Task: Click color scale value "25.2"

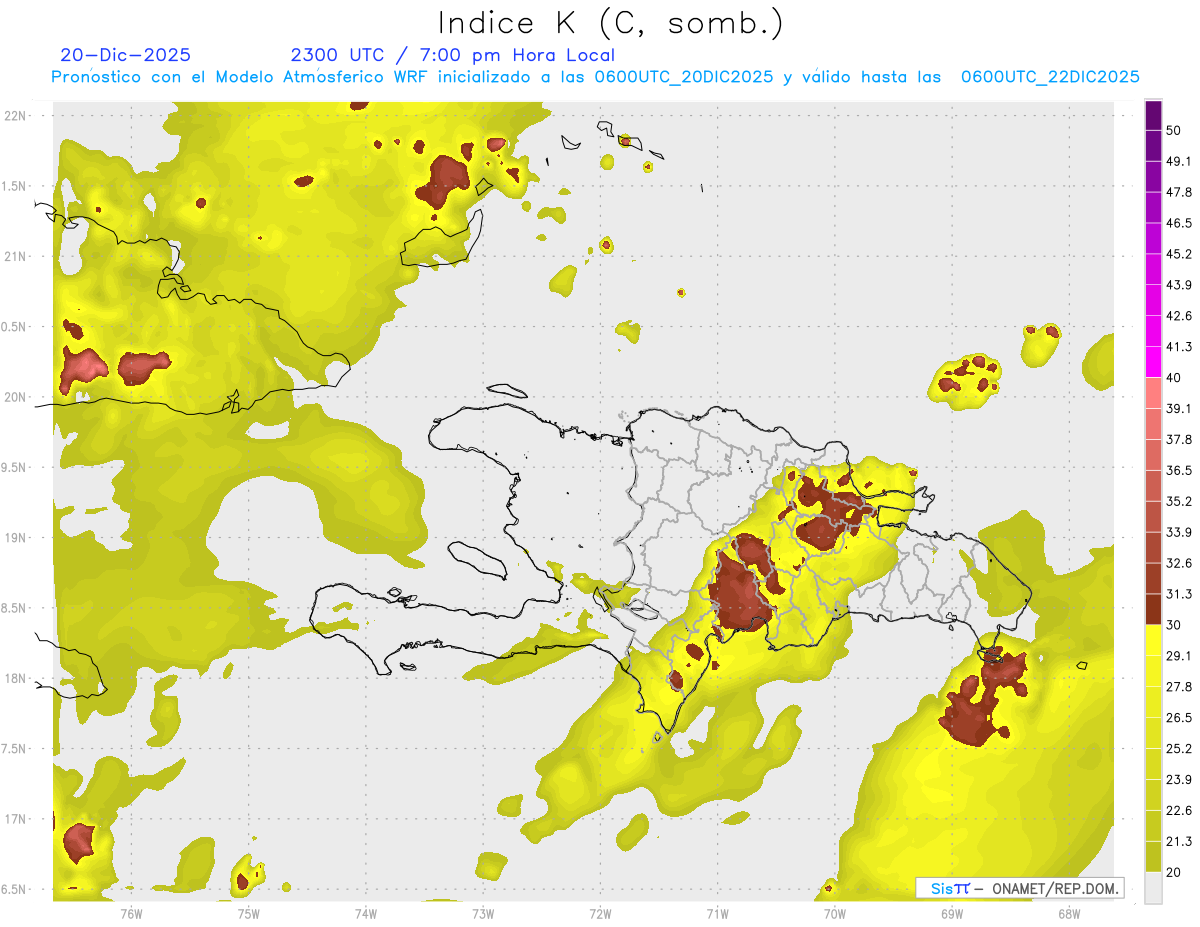Action: (1179, 749)
